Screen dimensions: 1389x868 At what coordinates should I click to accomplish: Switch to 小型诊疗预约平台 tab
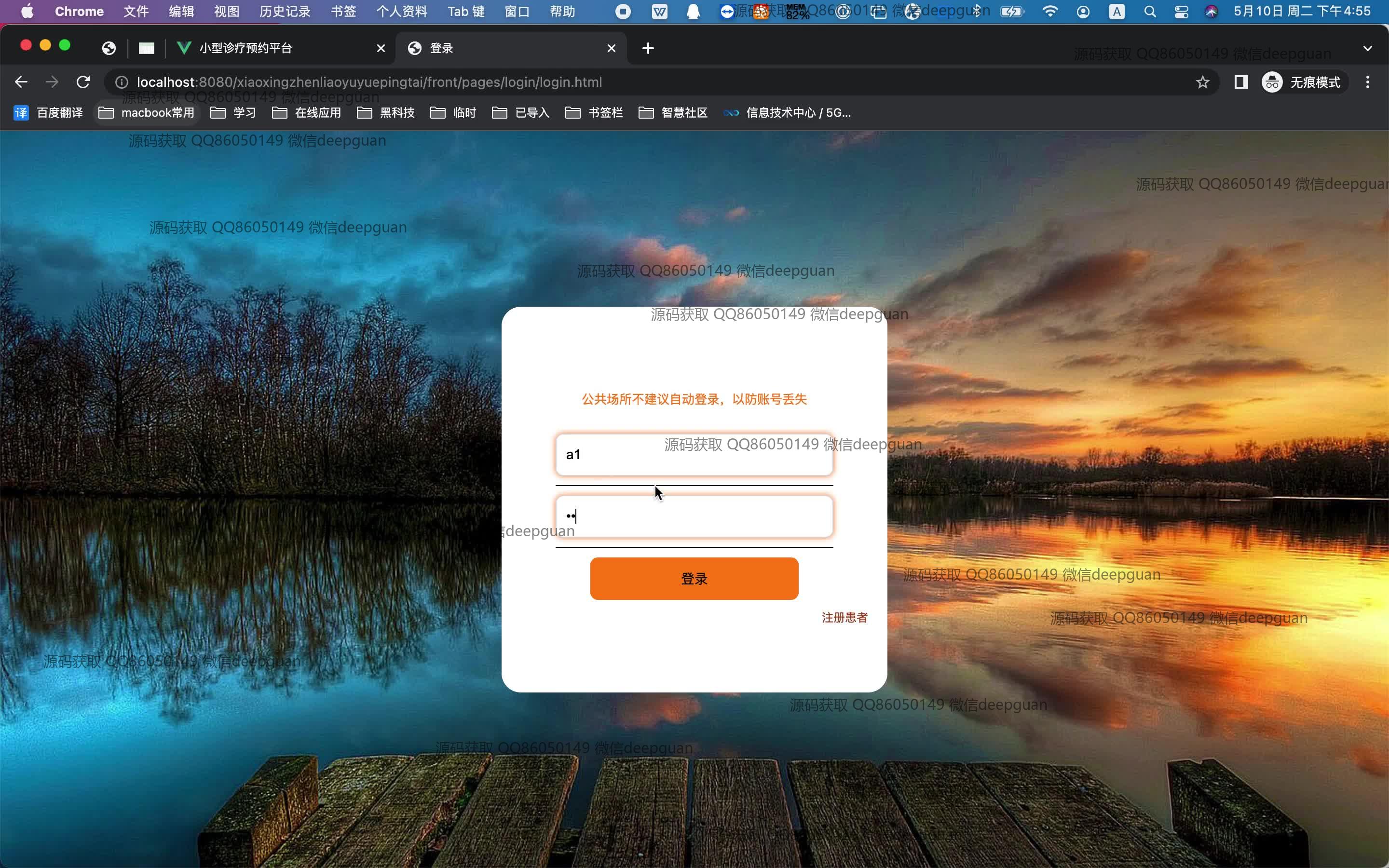(x=245, y=48)
